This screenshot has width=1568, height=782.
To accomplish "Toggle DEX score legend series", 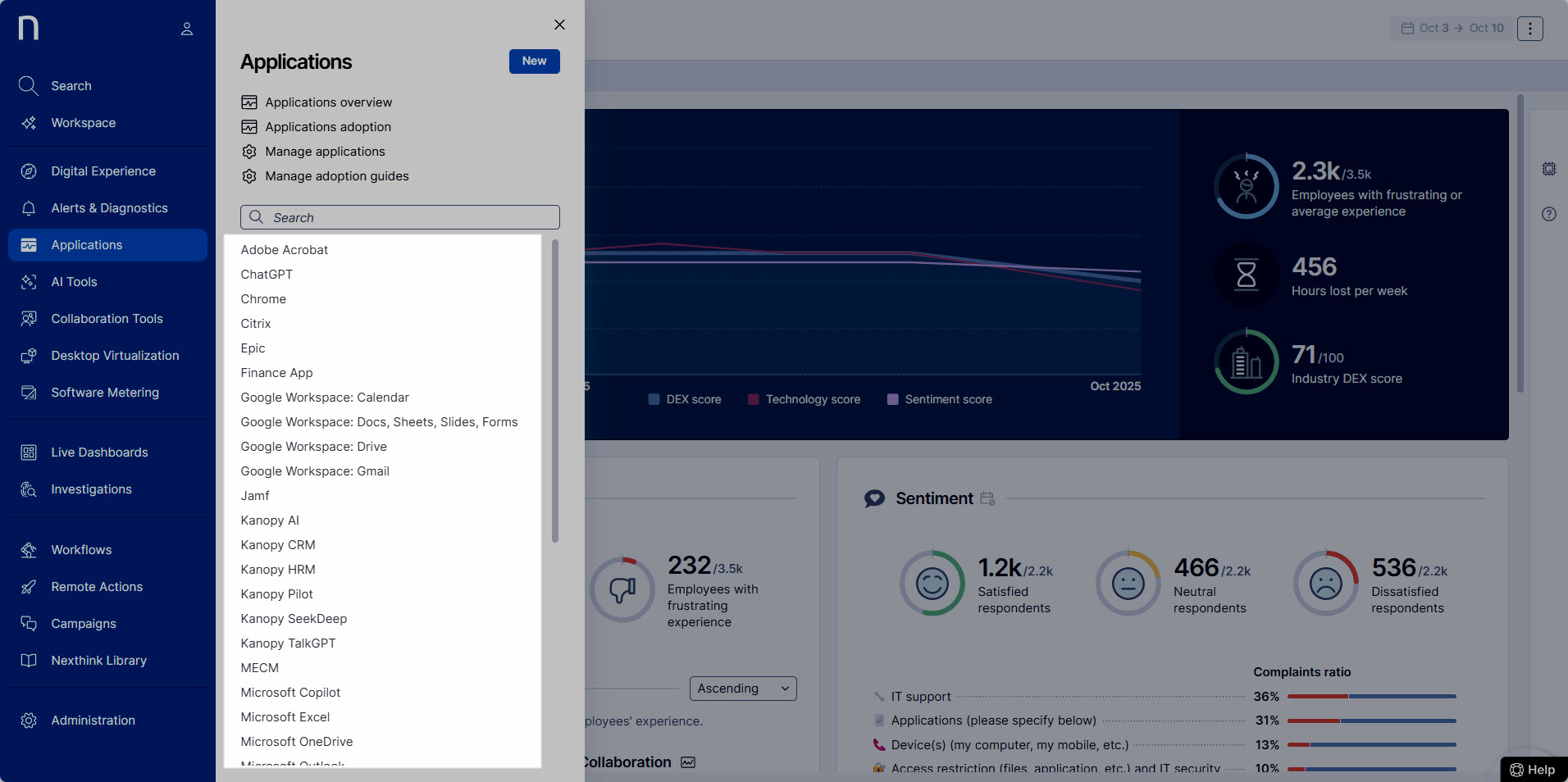I will (685, 400).
